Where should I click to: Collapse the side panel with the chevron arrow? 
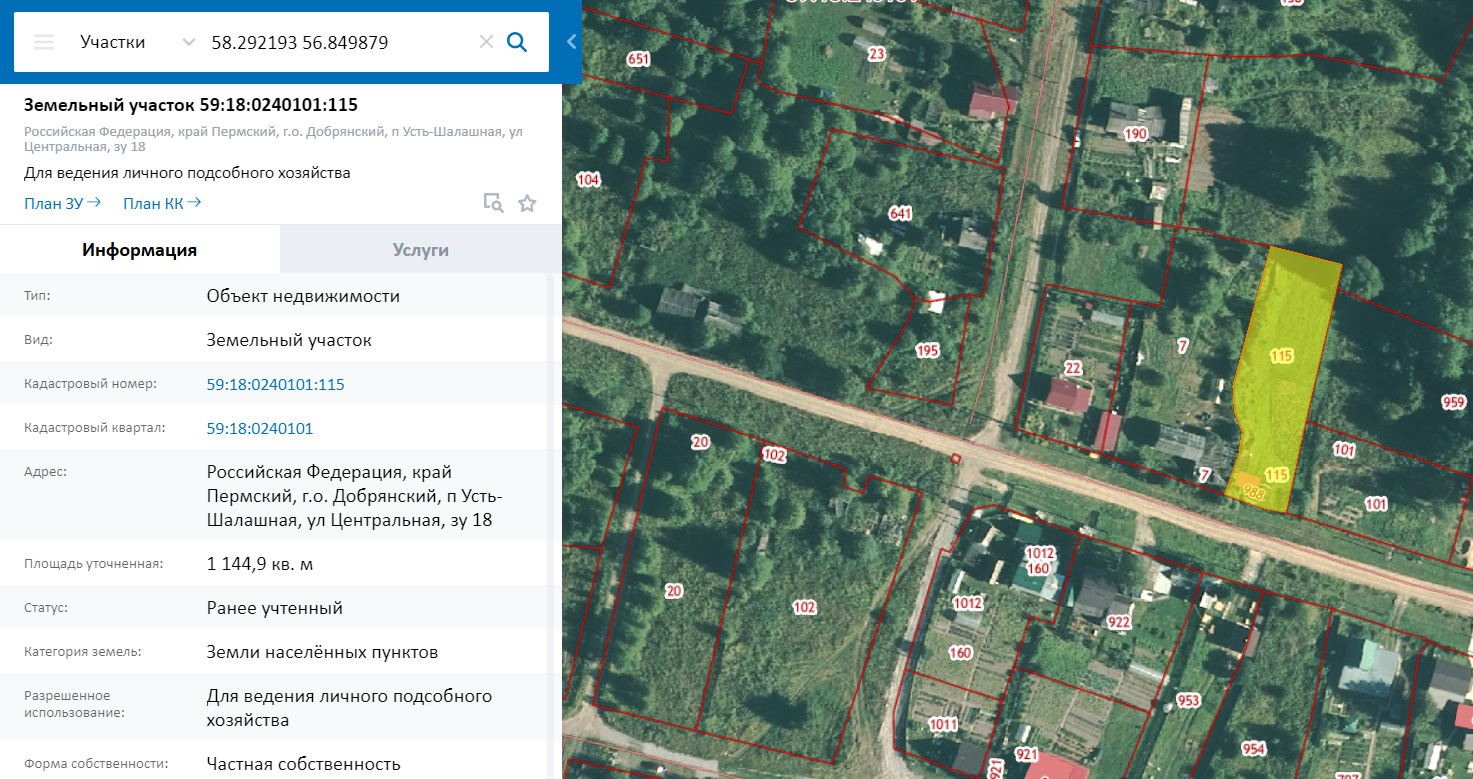pyautogui.click(x=572, y=41)
